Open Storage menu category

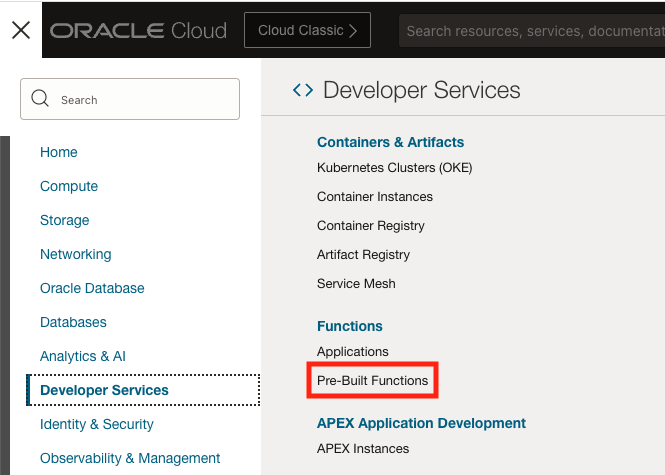[65, 220]
